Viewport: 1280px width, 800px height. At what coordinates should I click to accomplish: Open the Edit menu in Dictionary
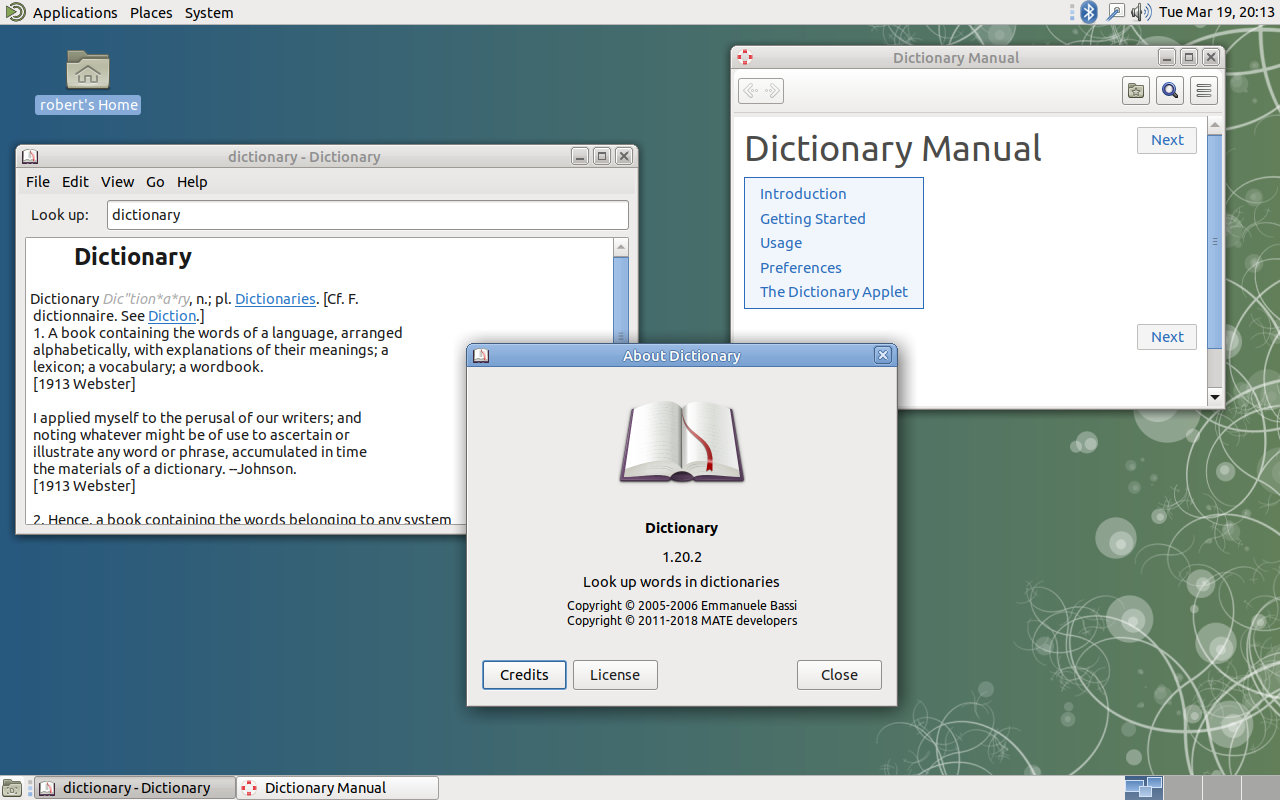click(x=75, y=181)
